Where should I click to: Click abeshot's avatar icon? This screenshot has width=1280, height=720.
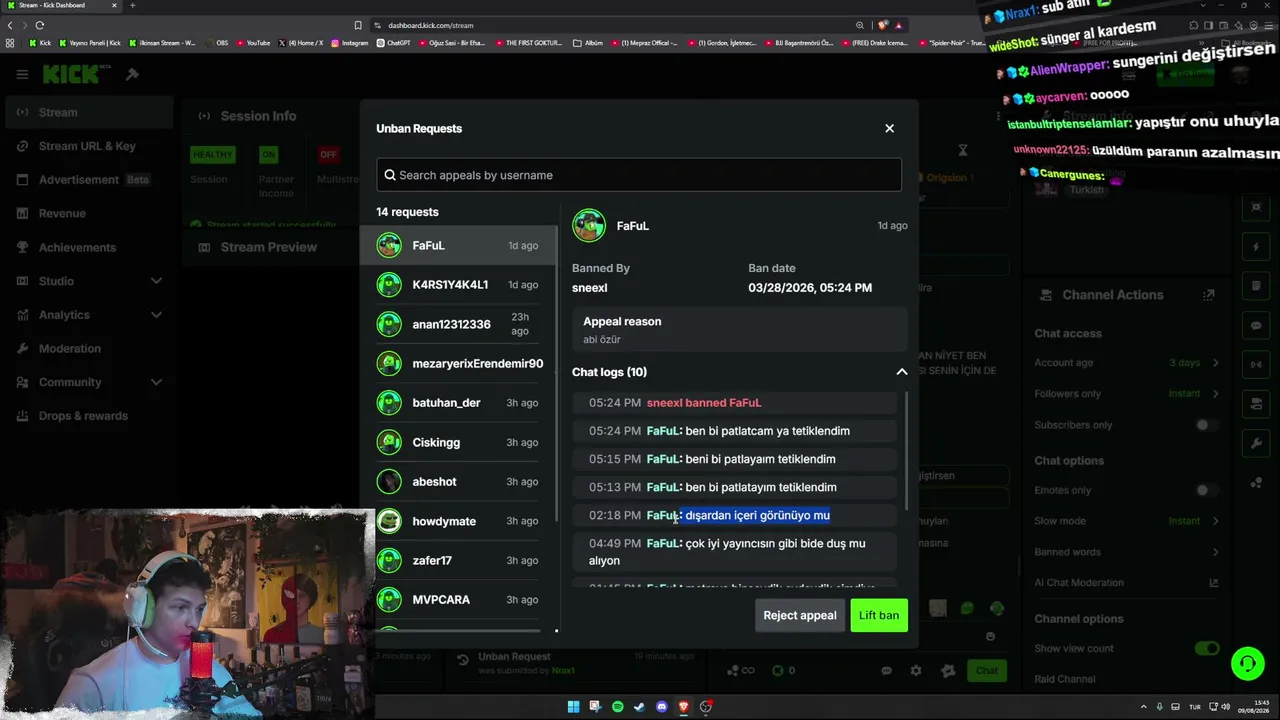click(389, 482)
